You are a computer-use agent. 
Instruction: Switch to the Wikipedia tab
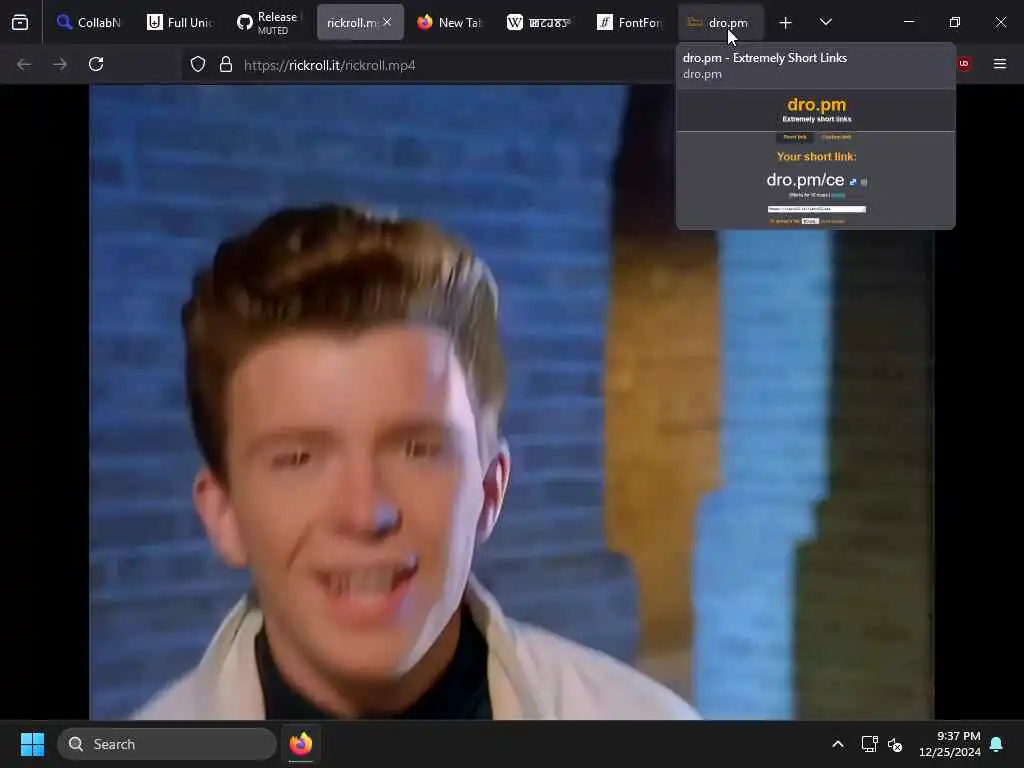[541, 23]
